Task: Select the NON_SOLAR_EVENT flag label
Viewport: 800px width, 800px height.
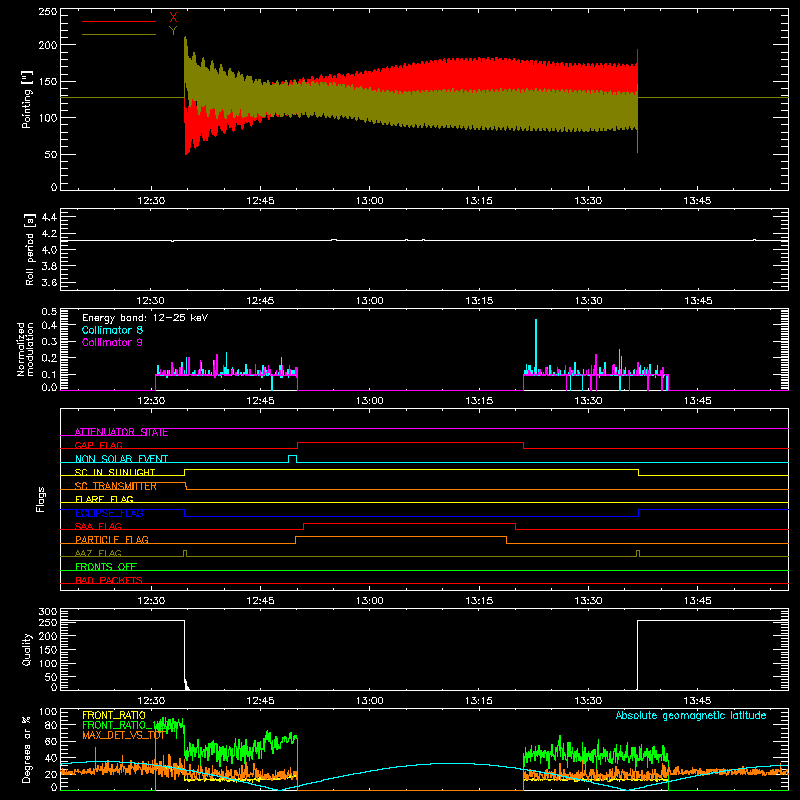Action: click(121, 459)
